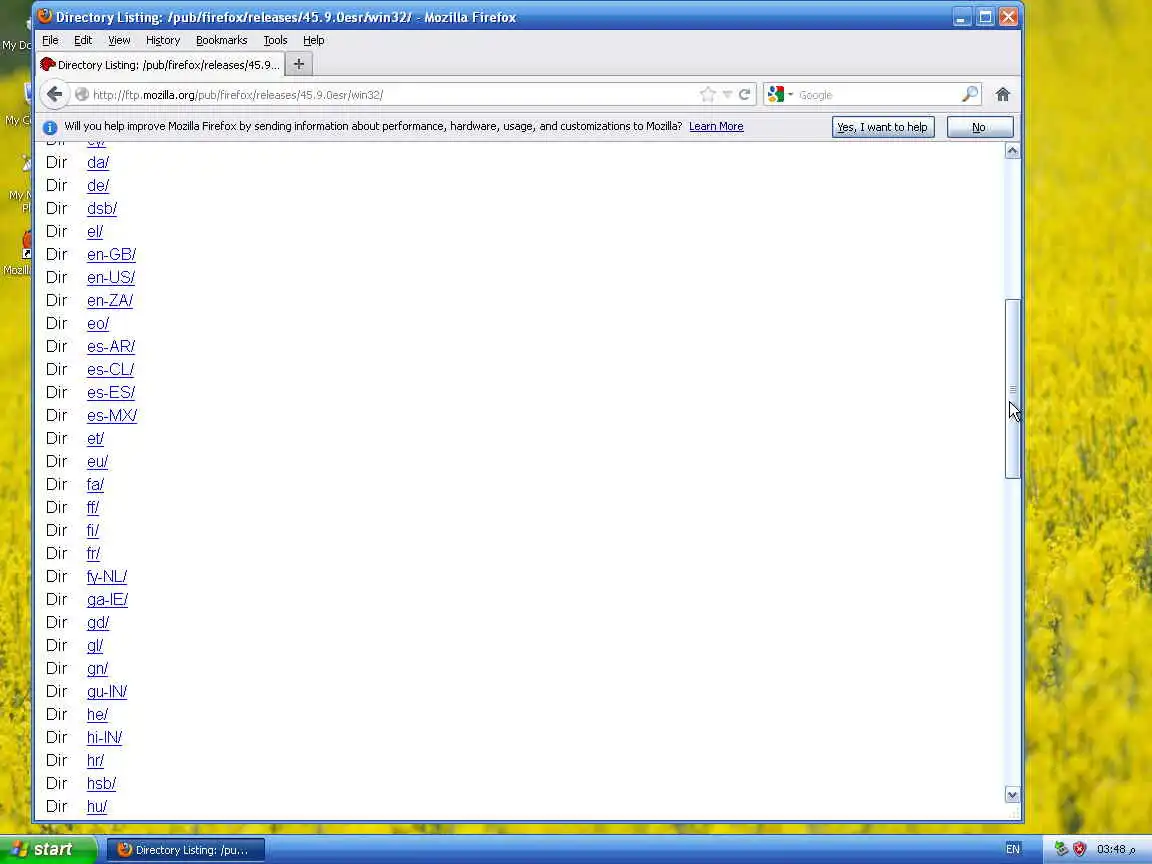Bookmark this page with the star icon

tap(708, 95)
